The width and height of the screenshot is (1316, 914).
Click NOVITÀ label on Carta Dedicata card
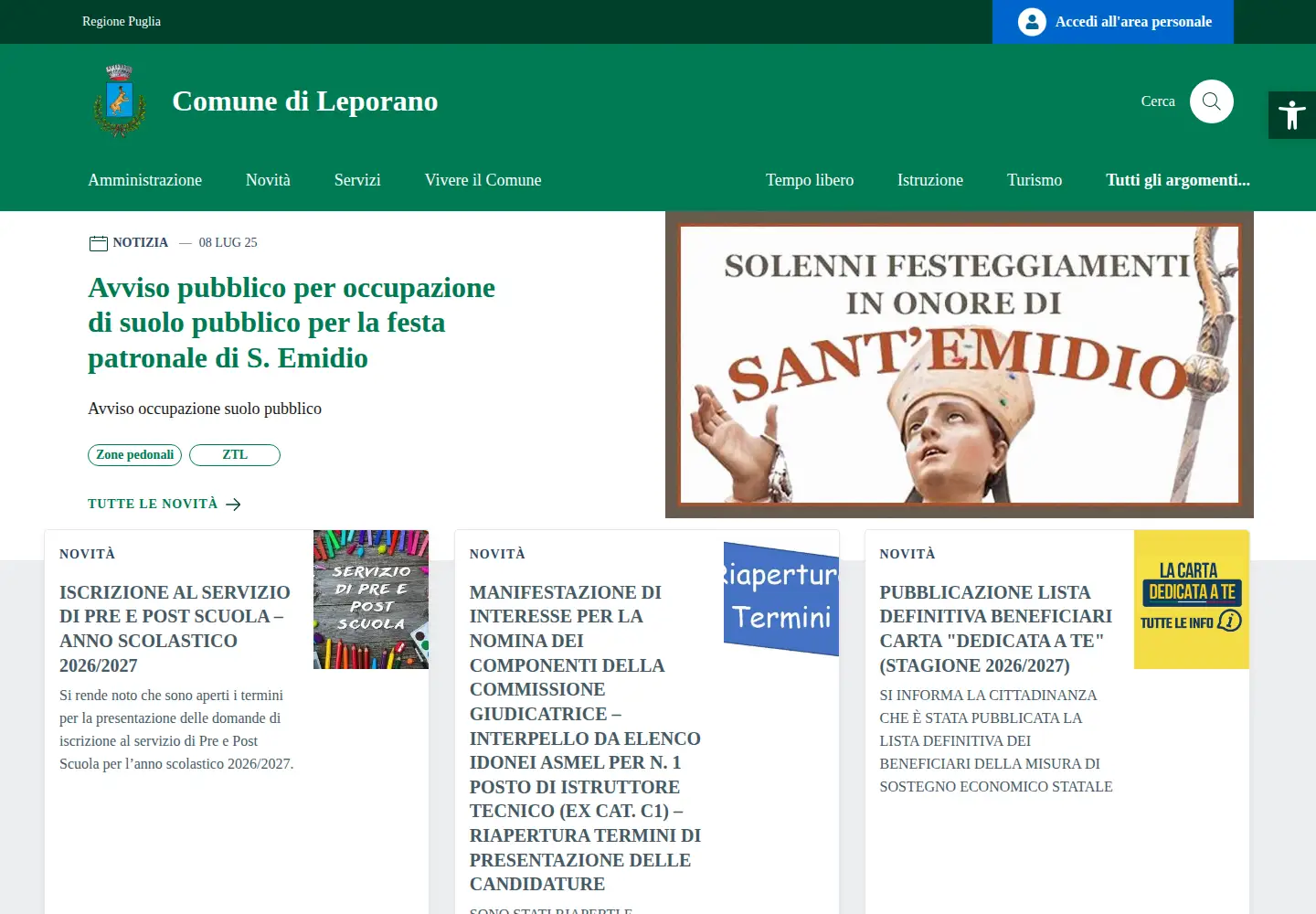pyautogui.click(x=907, y=554)
